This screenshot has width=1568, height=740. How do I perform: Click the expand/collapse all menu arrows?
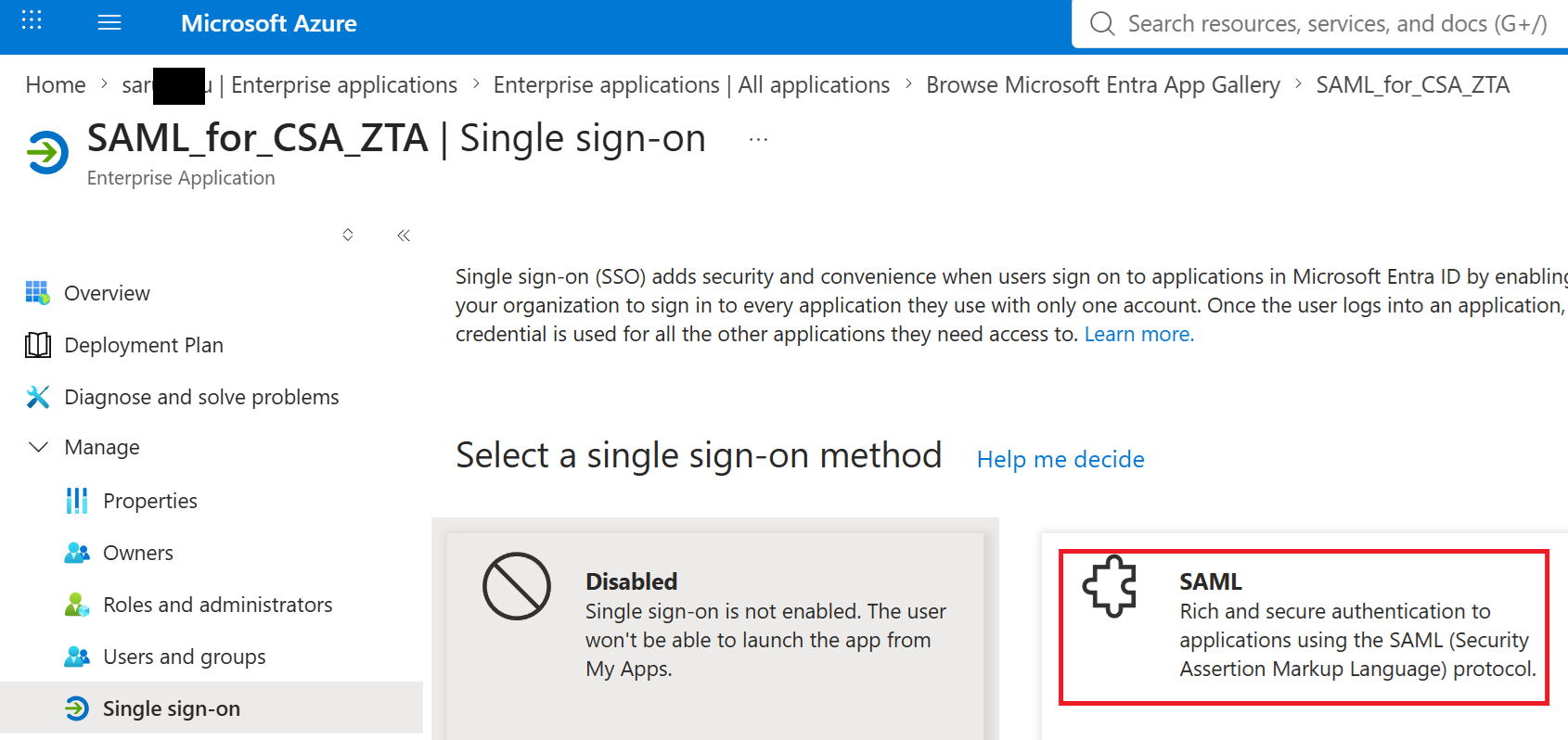[348, 235]
